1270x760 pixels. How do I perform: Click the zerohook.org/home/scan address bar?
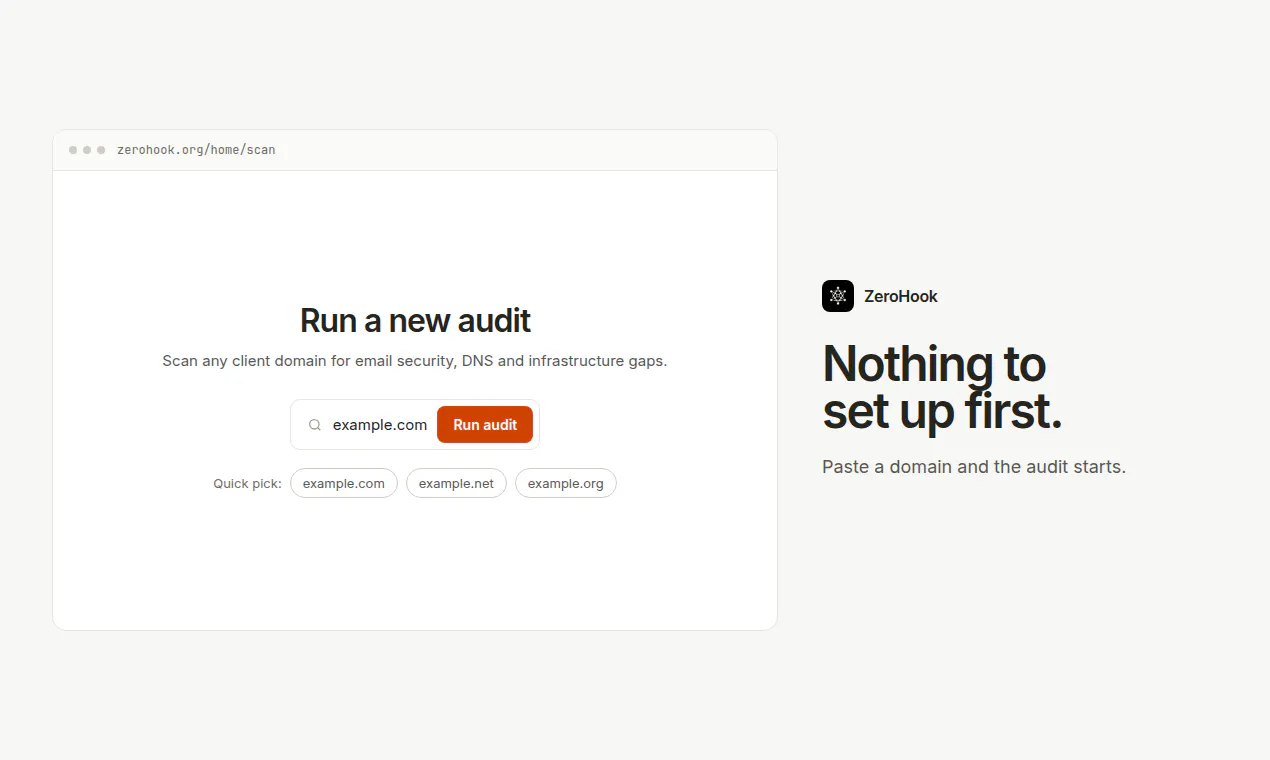point(196,150)
